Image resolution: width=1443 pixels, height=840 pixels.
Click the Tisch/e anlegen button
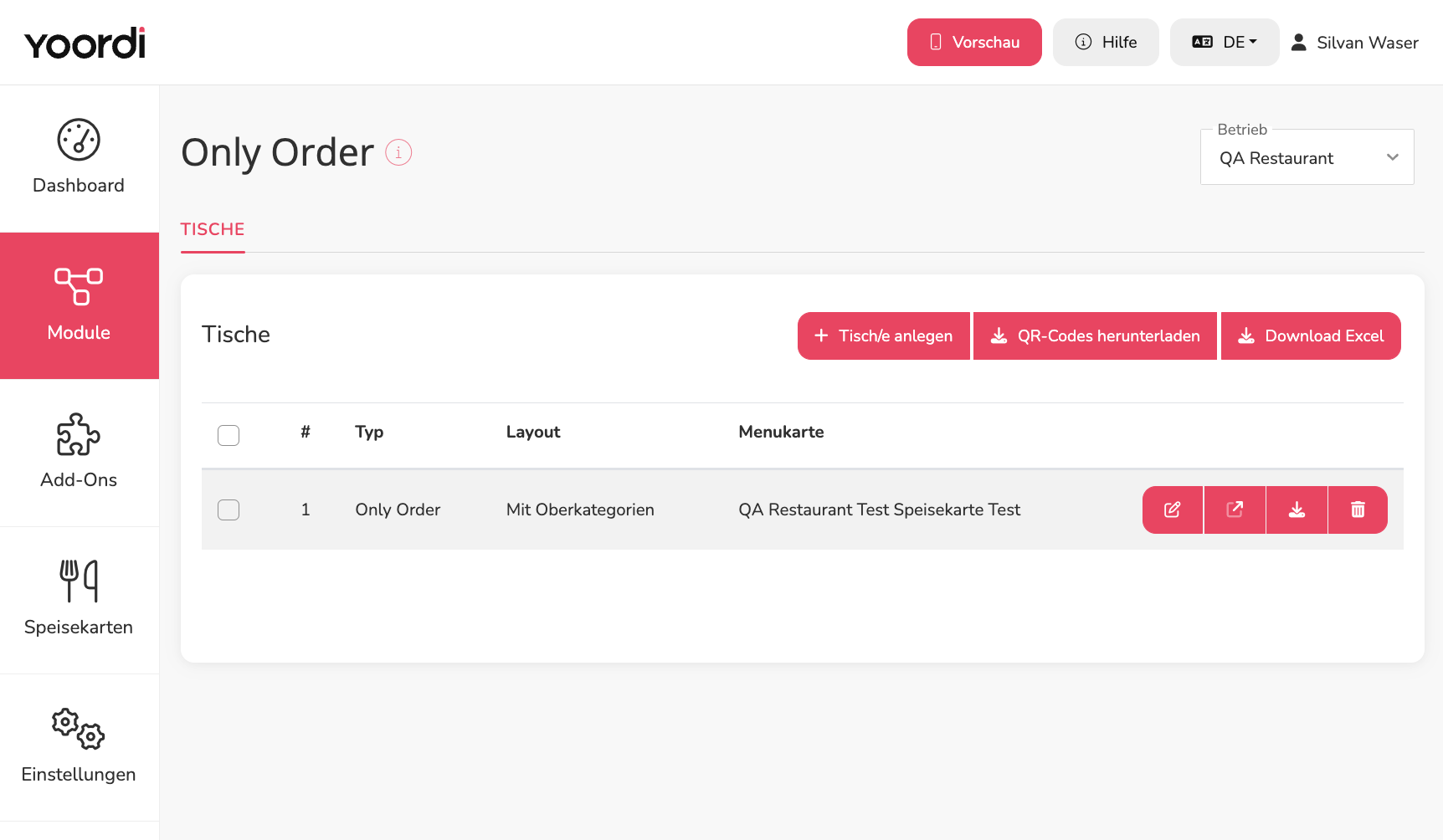point(884,335)
